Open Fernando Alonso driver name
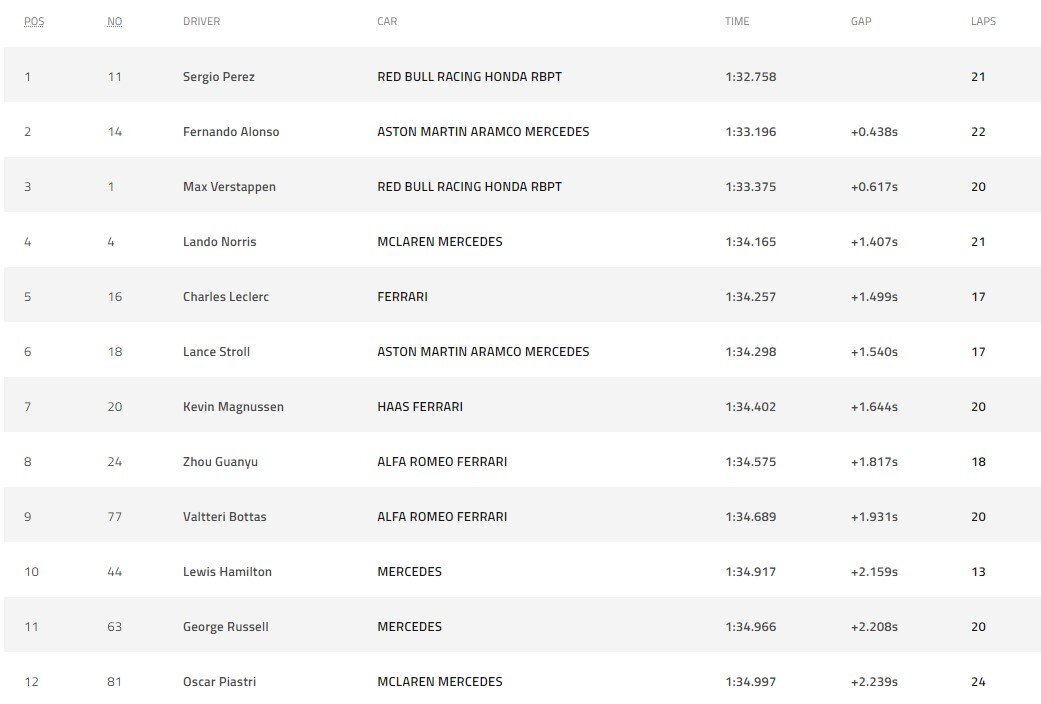 [x=231, y=132]
